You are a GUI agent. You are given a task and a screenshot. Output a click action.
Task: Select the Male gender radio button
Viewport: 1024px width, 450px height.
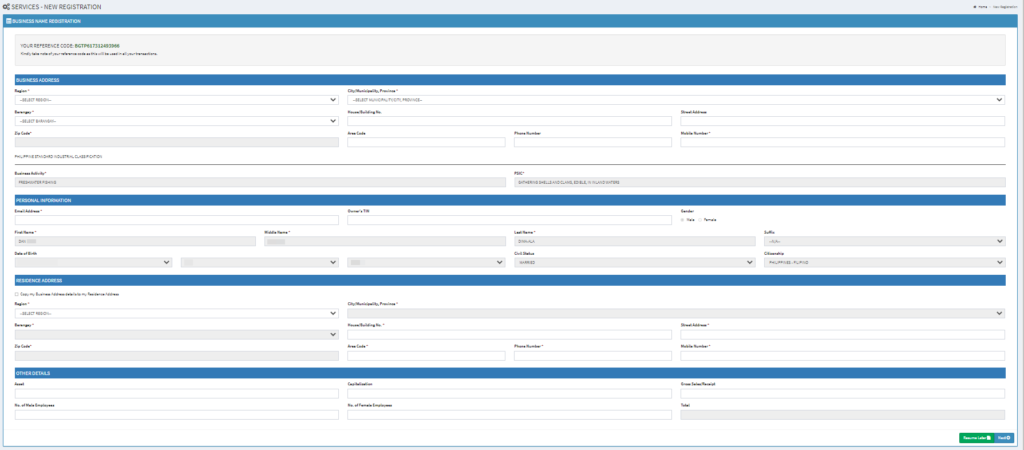pos(683,219)
